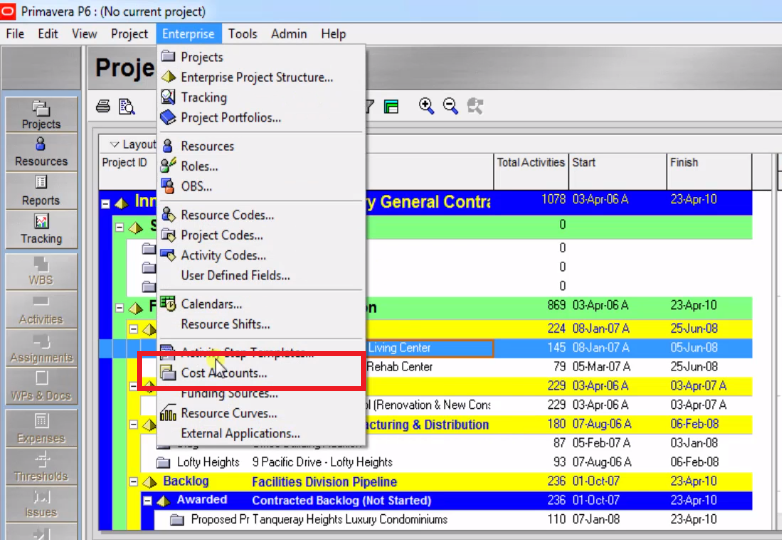The image size is (782, 540).
Task: Collapse the yellow row with 224 activities
Action: click(133, 329)
